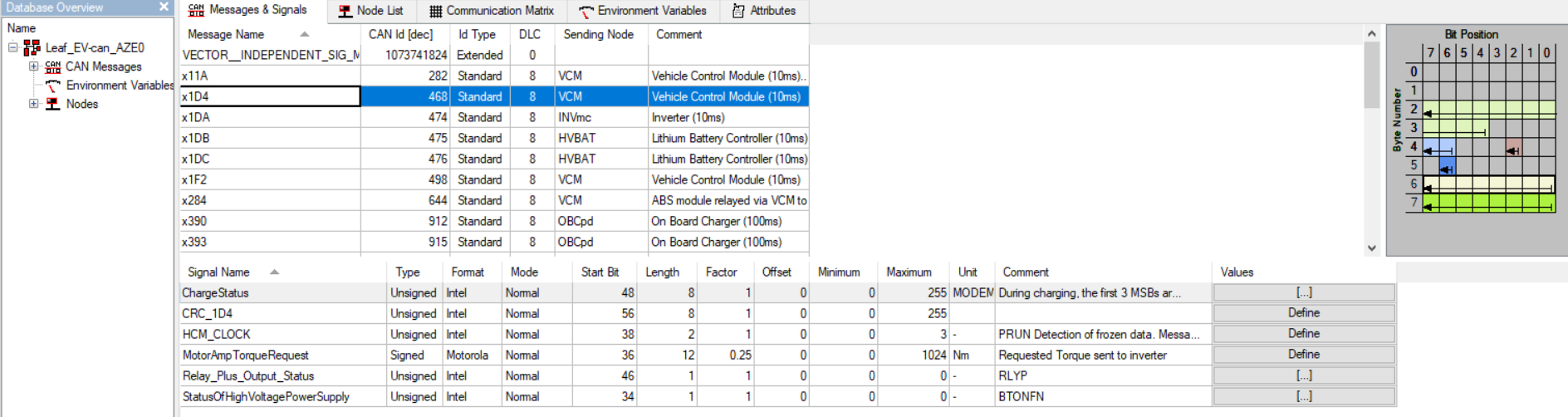Click the Nodes icon in the overview tree
This screenshot has height=417, width=1568.
(53, 104)
